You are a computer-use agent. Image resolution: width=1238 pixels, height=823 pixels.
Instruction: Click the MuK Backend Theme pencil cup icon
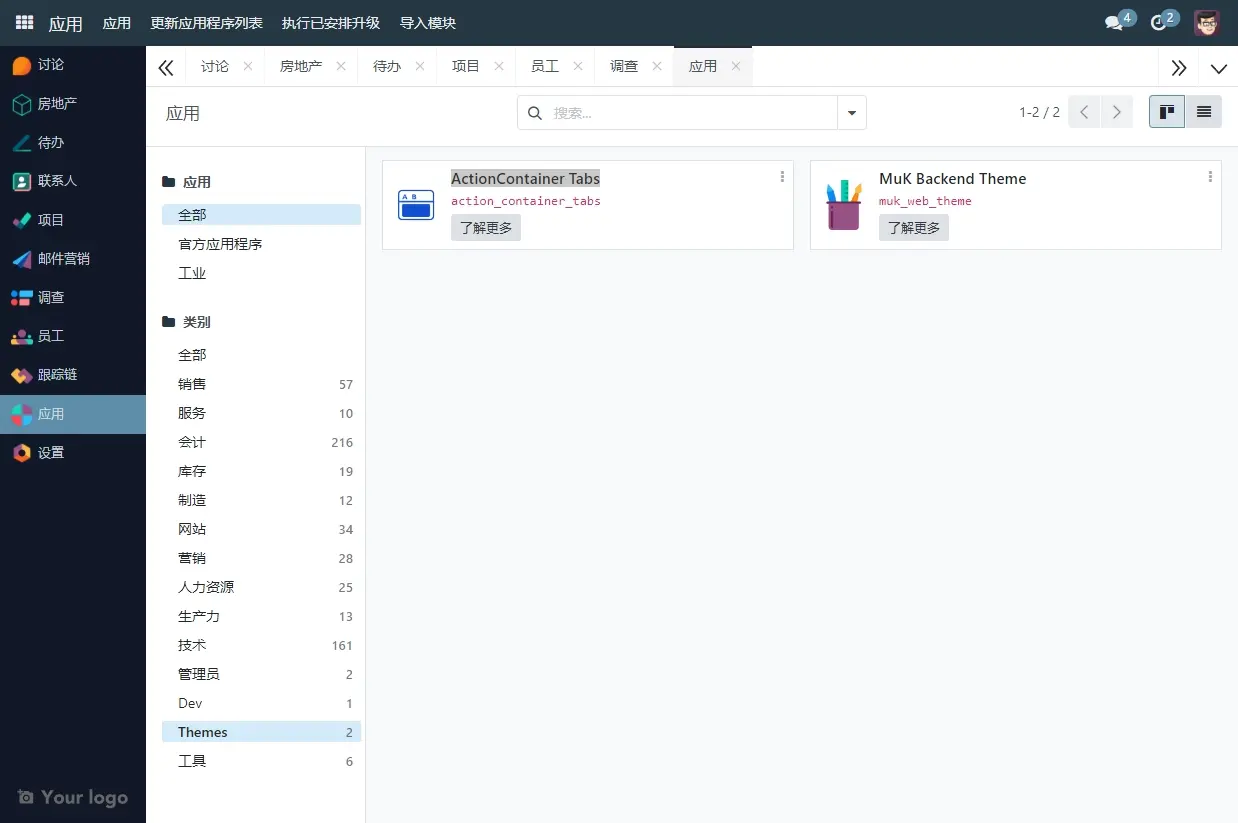tap(844, 205)
